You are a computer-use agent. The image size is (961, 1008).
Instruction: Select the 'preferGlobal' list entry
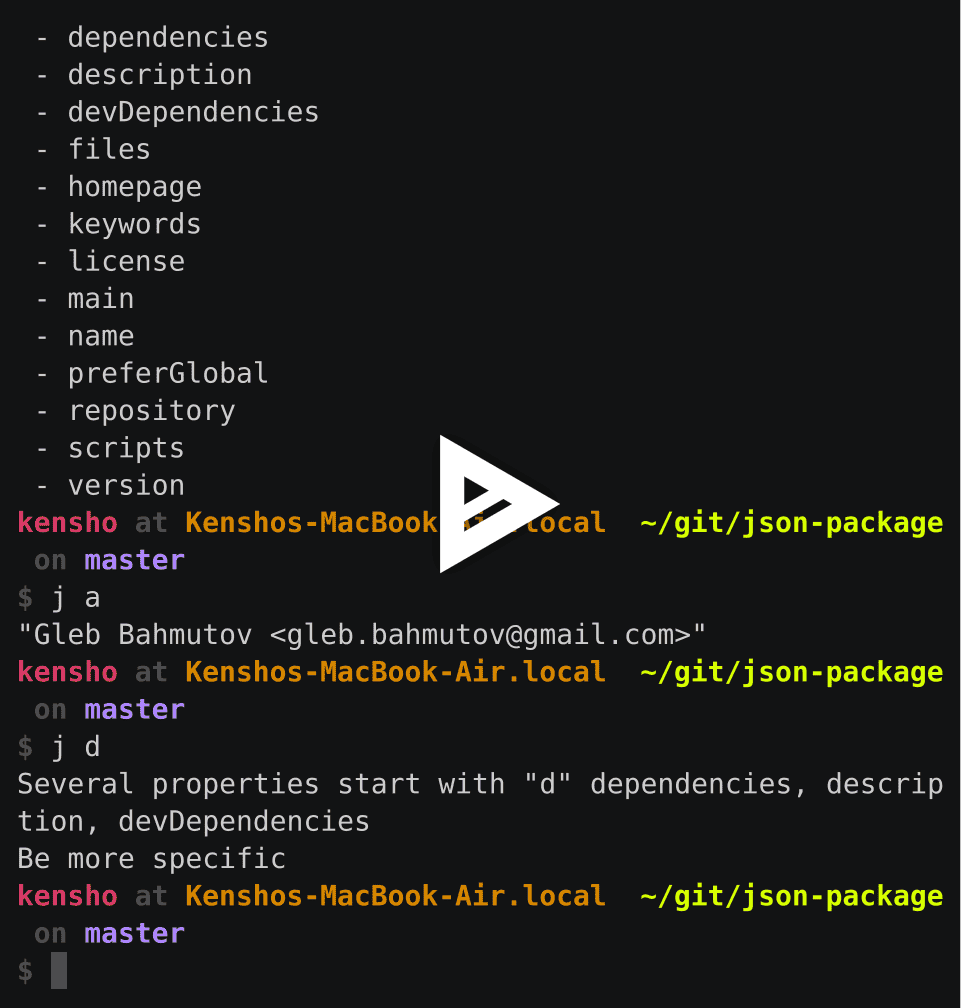click(x=168, y=374)
